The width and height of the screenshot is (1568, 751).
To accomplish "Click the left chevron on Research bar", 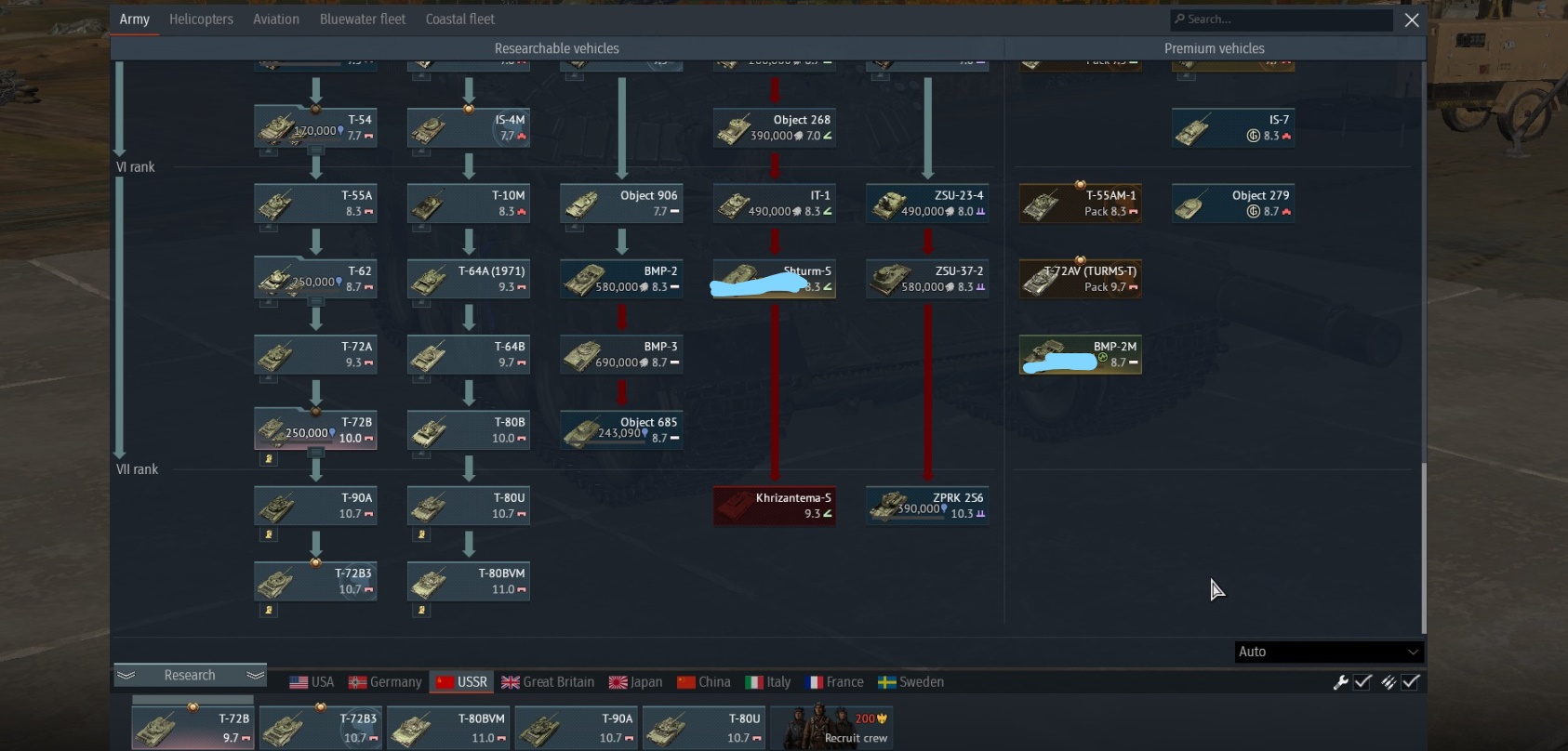I will point(126,675).
